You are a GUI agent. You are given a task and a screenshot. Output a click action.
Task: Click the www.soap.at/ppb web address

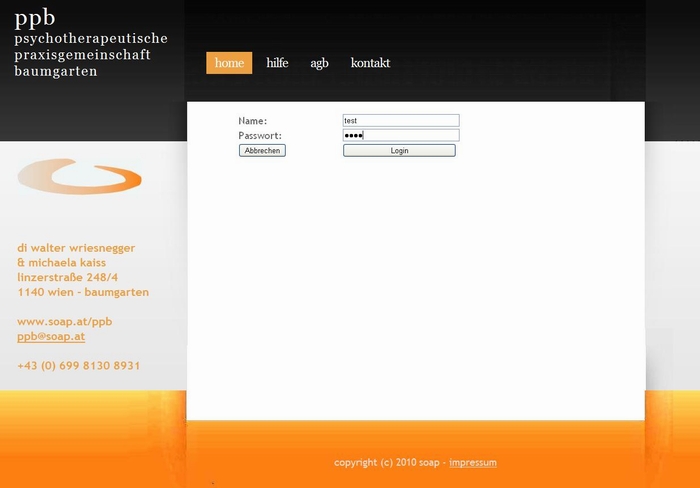pyautogui.click(x=64, y=322)
